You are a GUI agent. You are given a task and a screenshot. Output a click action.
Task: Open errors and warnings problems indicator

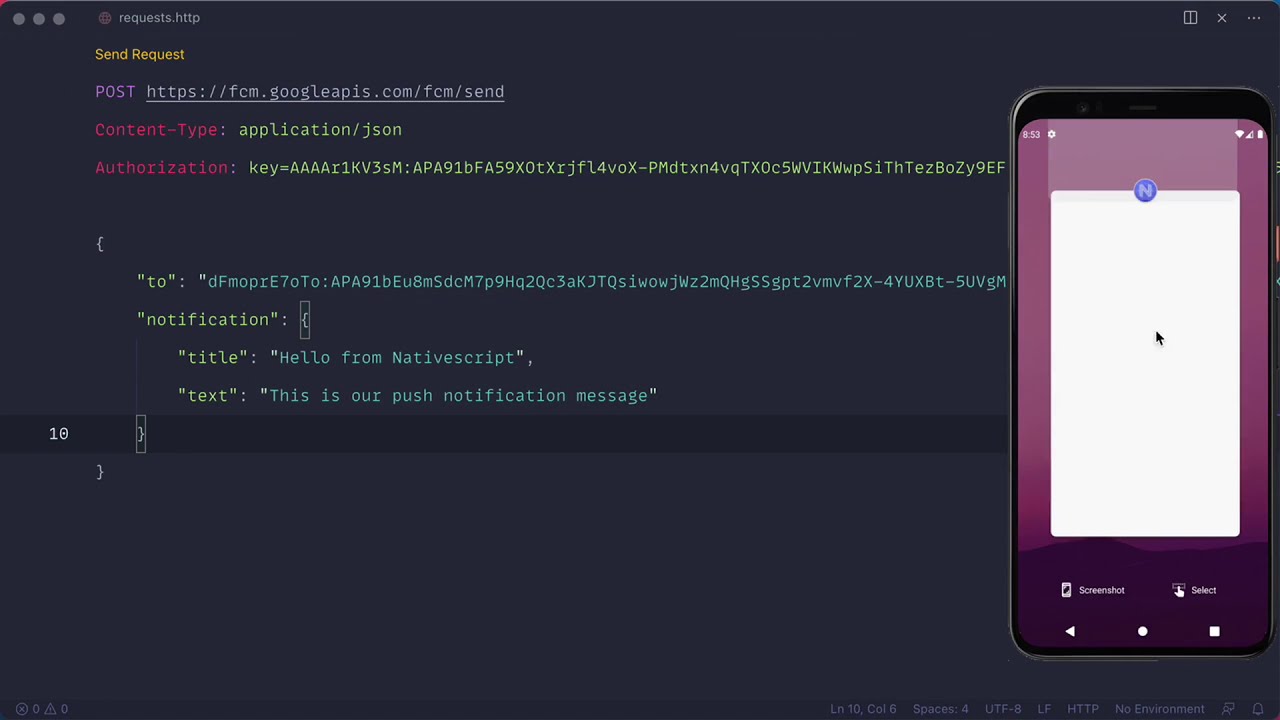42,709
